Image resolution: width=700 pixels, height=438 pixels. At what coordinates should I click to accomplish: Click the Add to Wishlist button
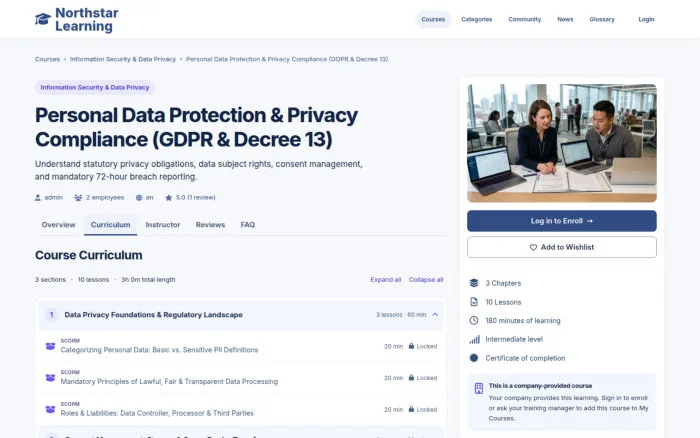pos(562,247)
